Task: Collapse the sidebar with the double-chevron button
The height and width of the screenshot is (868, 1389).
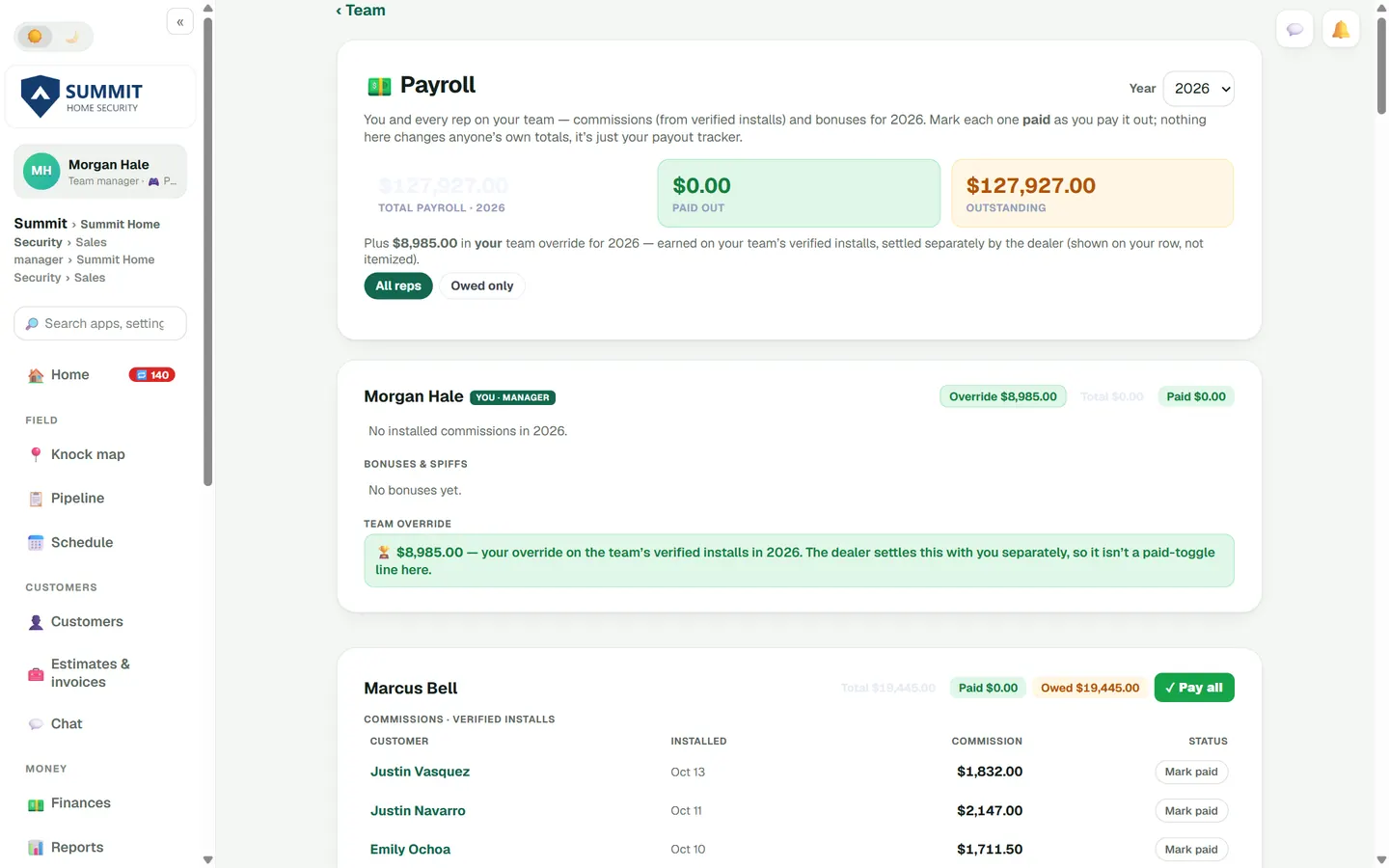Action: pyautogui.click(x=180, y=22)
